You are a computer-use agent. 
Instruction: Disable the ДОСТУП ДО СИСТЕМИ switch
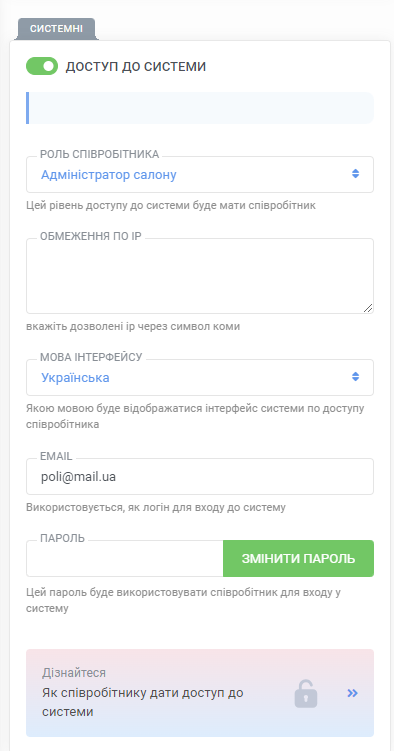(42, 67)
